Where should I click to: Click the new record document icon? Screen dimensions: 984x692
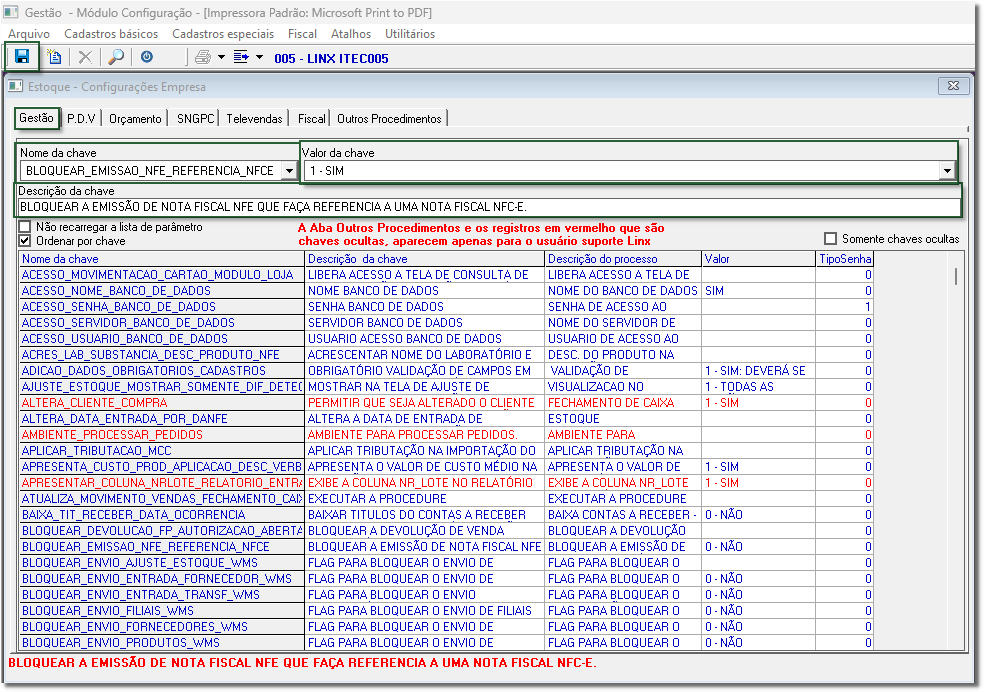[x=55, y=57]
